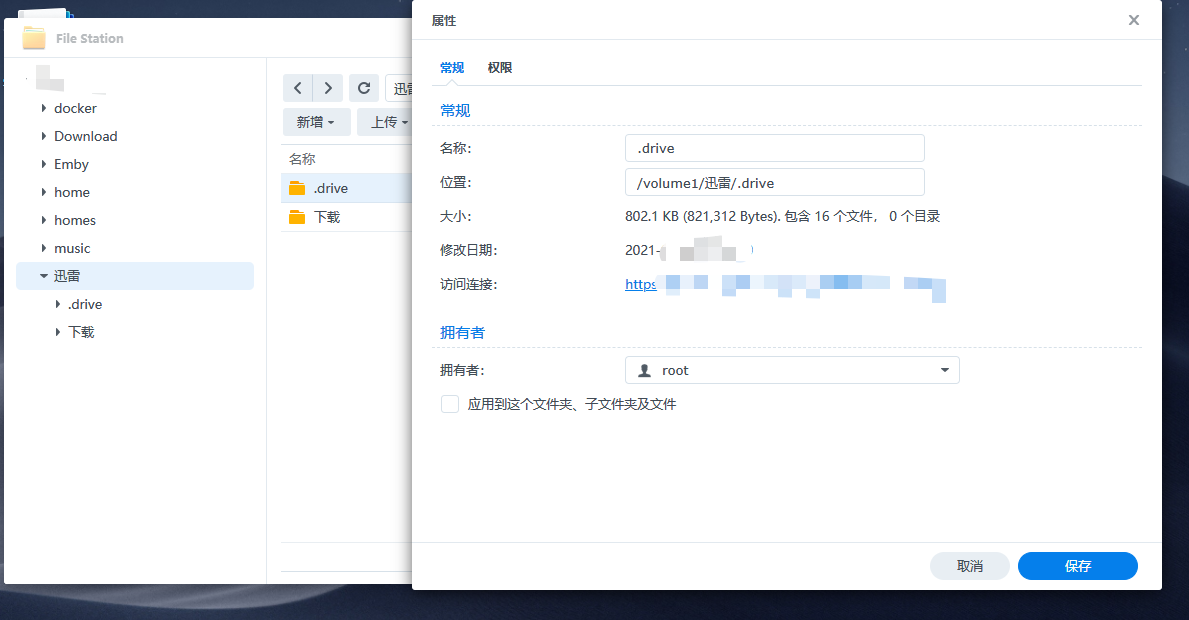Check 应用到这个文件夹、子文件夹及文件 checkbox
This screenshot has width=1189, height=620.
click(450, 404)
